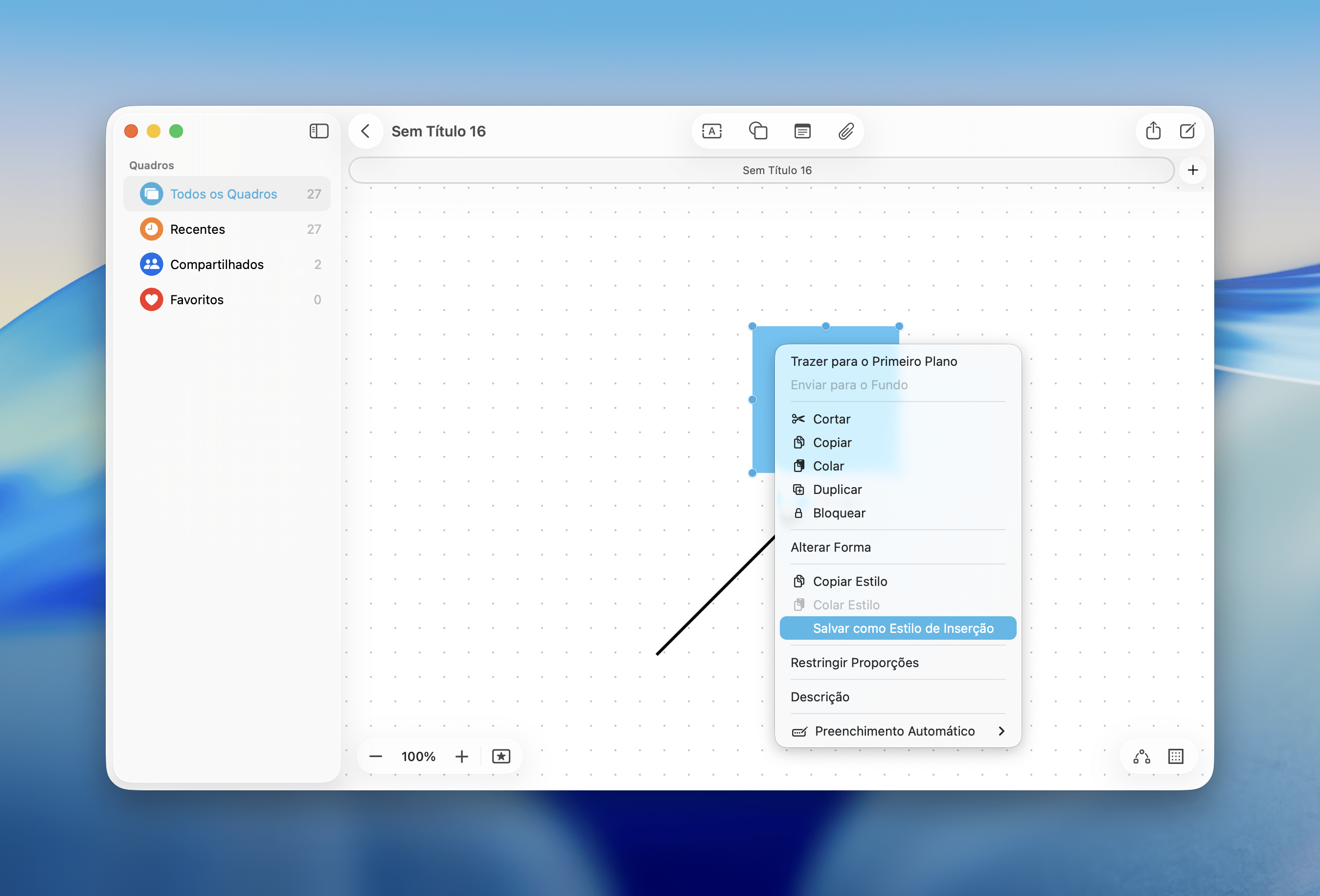1320x896 pixels.
Task: Create a new board with compose icon
Action: pyautogui.click(x=1188, y=131)
